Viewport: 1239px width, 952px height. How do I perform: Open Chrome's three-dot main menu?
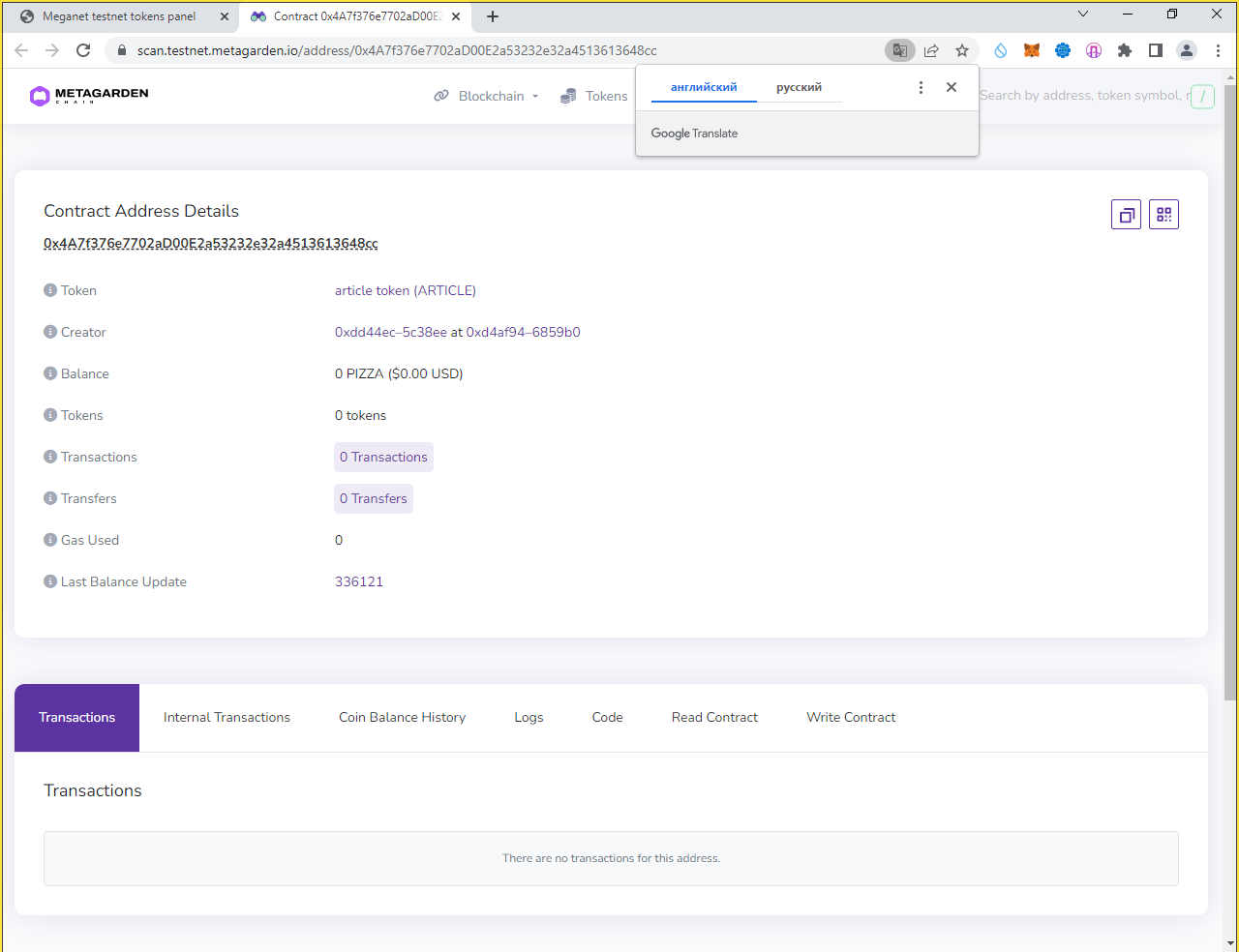(1218, 50)
